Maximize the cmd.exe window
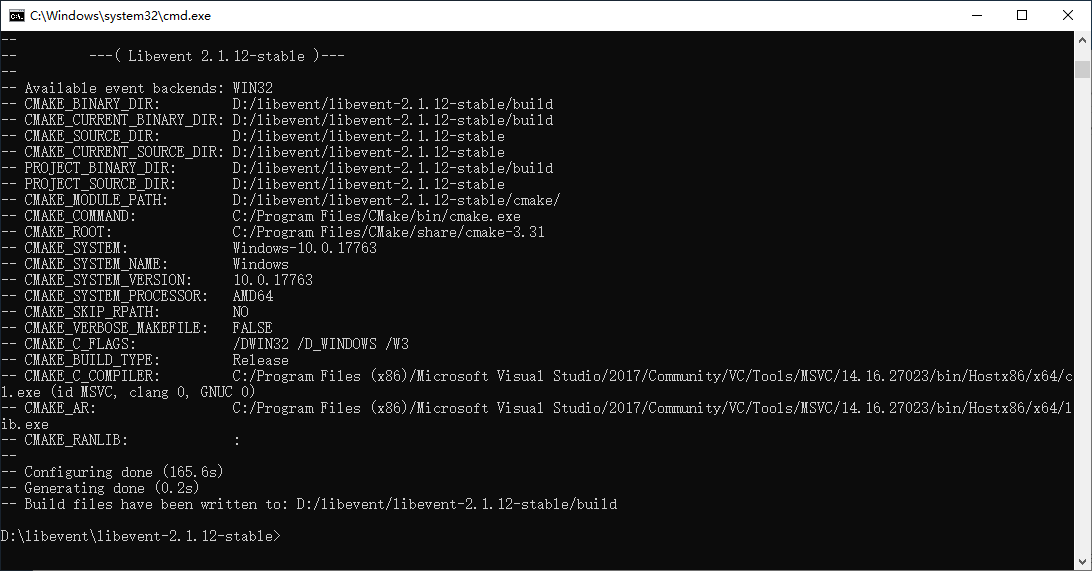Image resolution: width=1092 pixels, height=571 pixels. point(1022,15)
